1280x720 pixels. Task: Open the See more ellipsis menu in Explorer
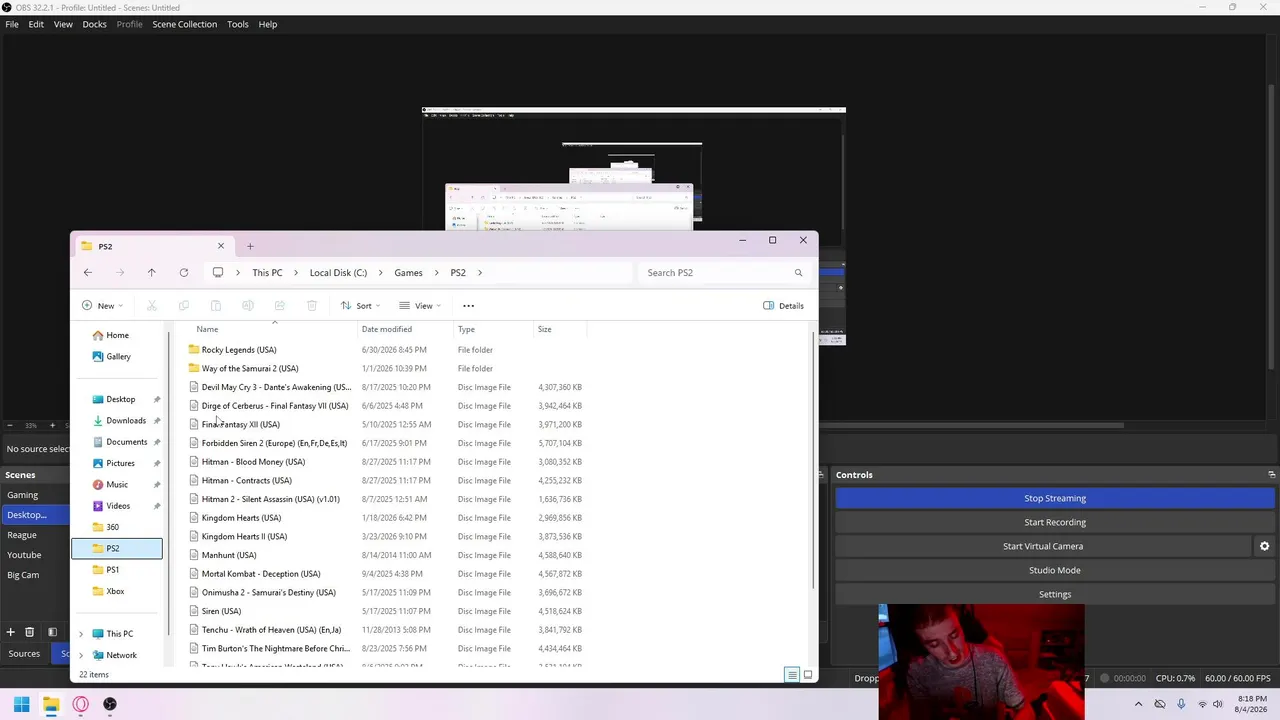468,306
